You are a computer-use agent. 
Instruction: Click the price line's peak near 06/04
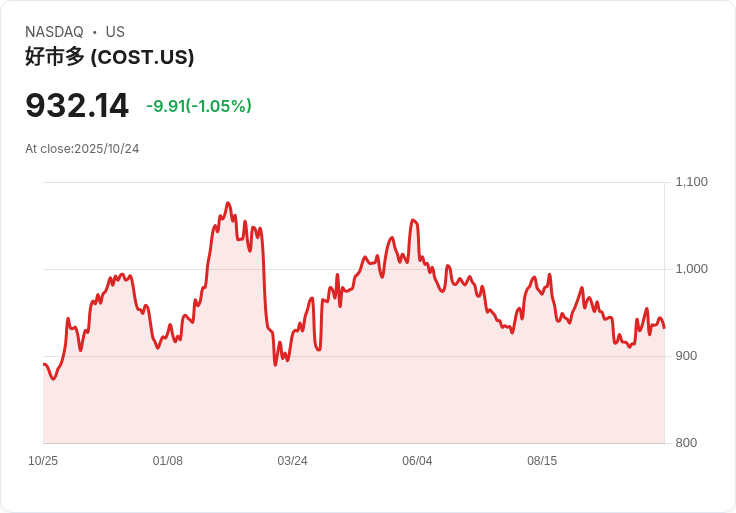click(x=412, y=220)
